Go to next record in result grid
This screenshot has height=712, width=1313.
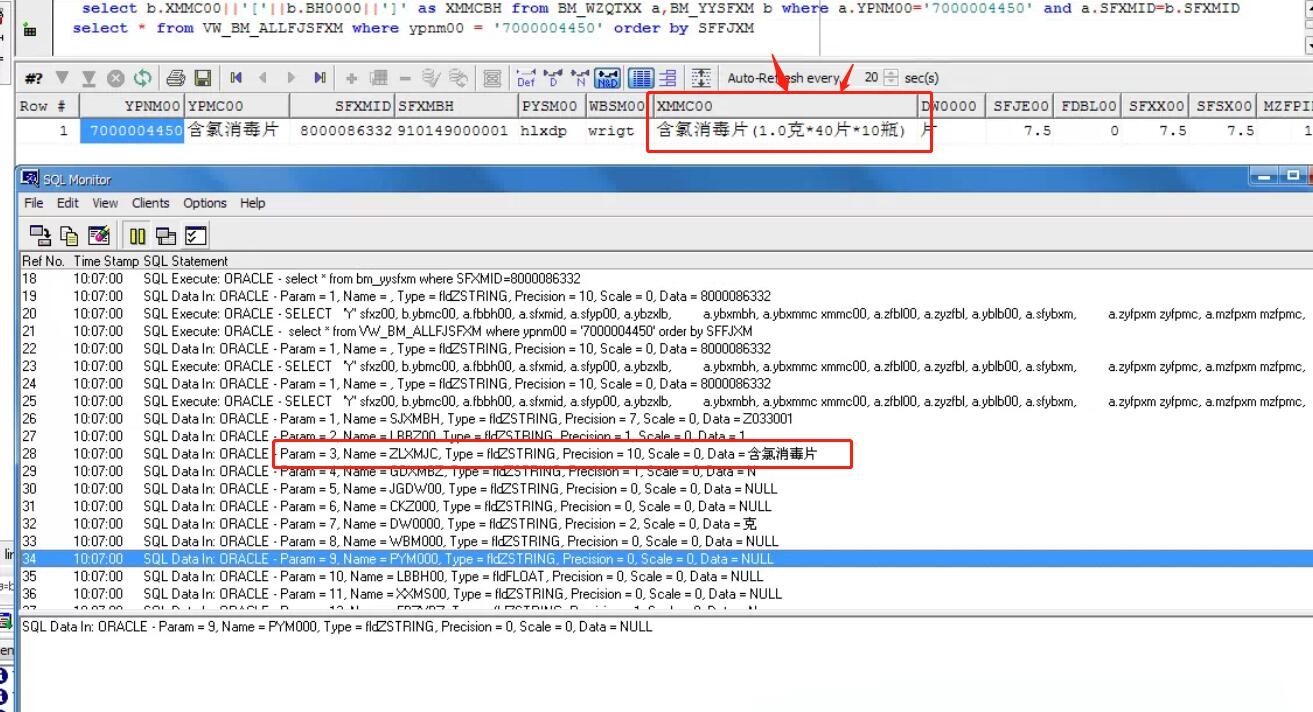pos(291,78)
